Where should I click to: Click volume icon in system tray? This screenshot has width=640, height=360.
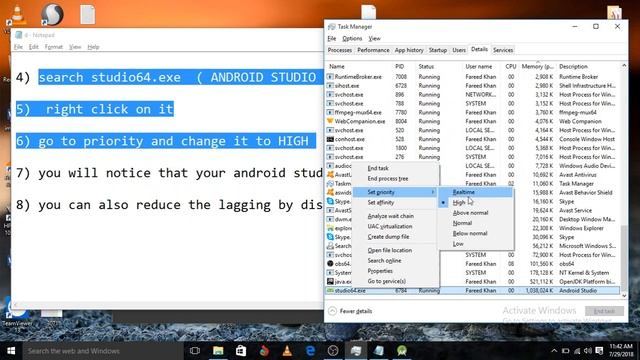[588, 351]
